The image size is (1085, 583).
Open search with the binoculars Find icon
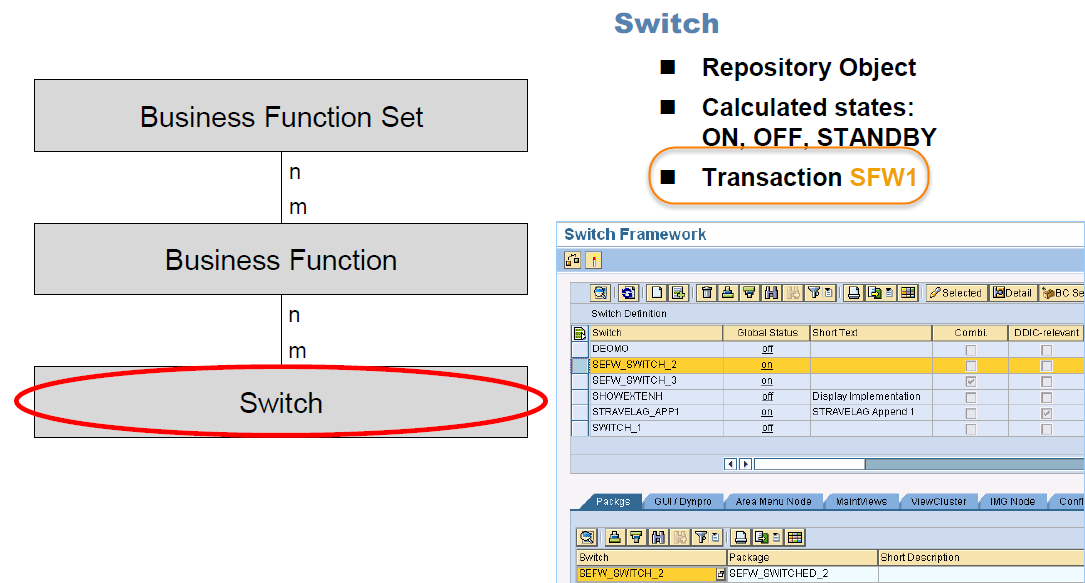tap(772, 293)
